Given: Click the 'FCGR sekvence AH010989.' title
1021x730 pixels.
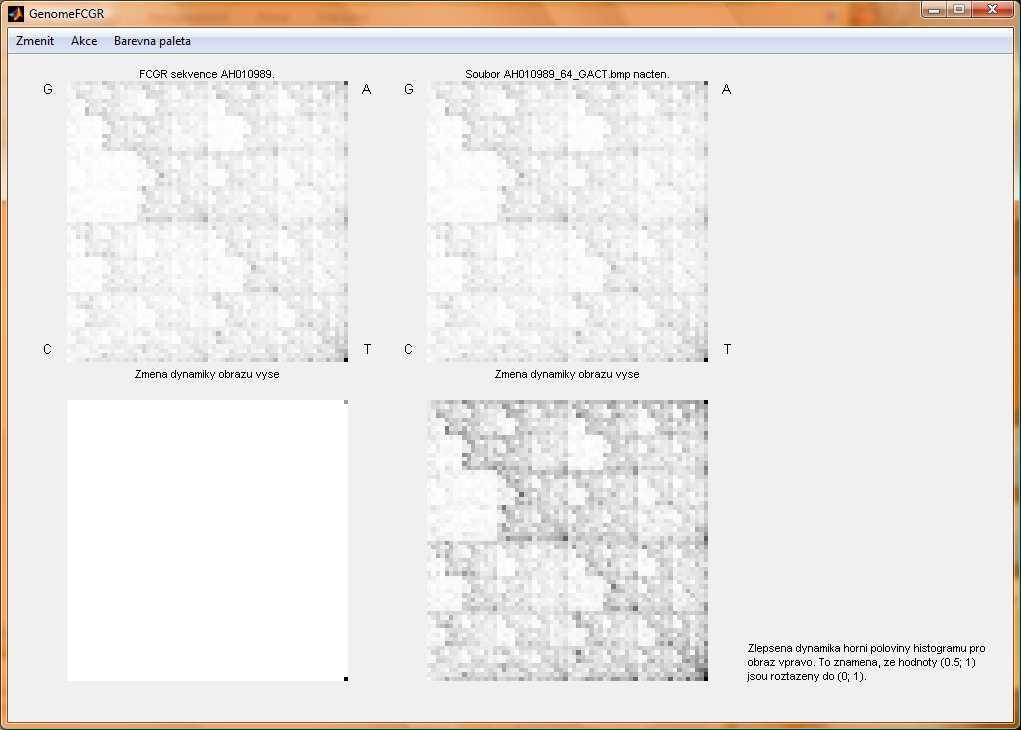Looking at the screenshot, I should (206, 74).
